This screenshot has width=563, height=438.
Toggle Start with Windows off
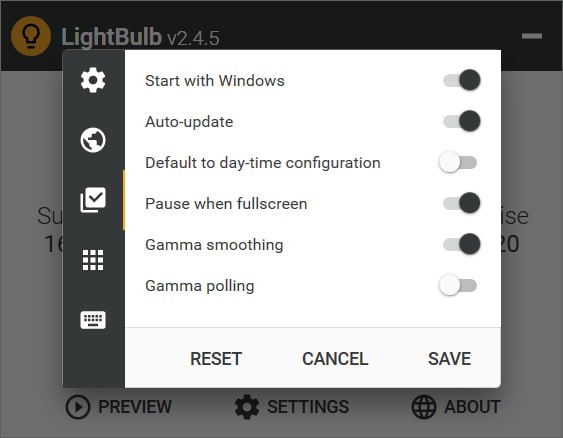(461, 80)
